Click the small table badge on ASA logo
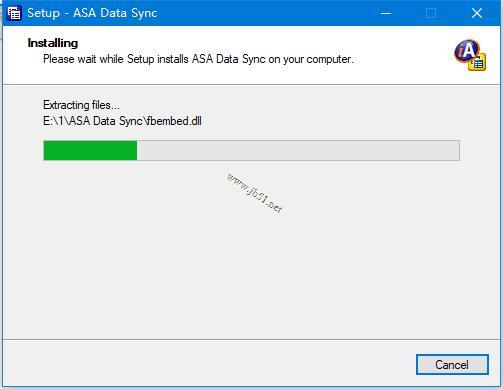The image size is (503, 389). (477, 62)
